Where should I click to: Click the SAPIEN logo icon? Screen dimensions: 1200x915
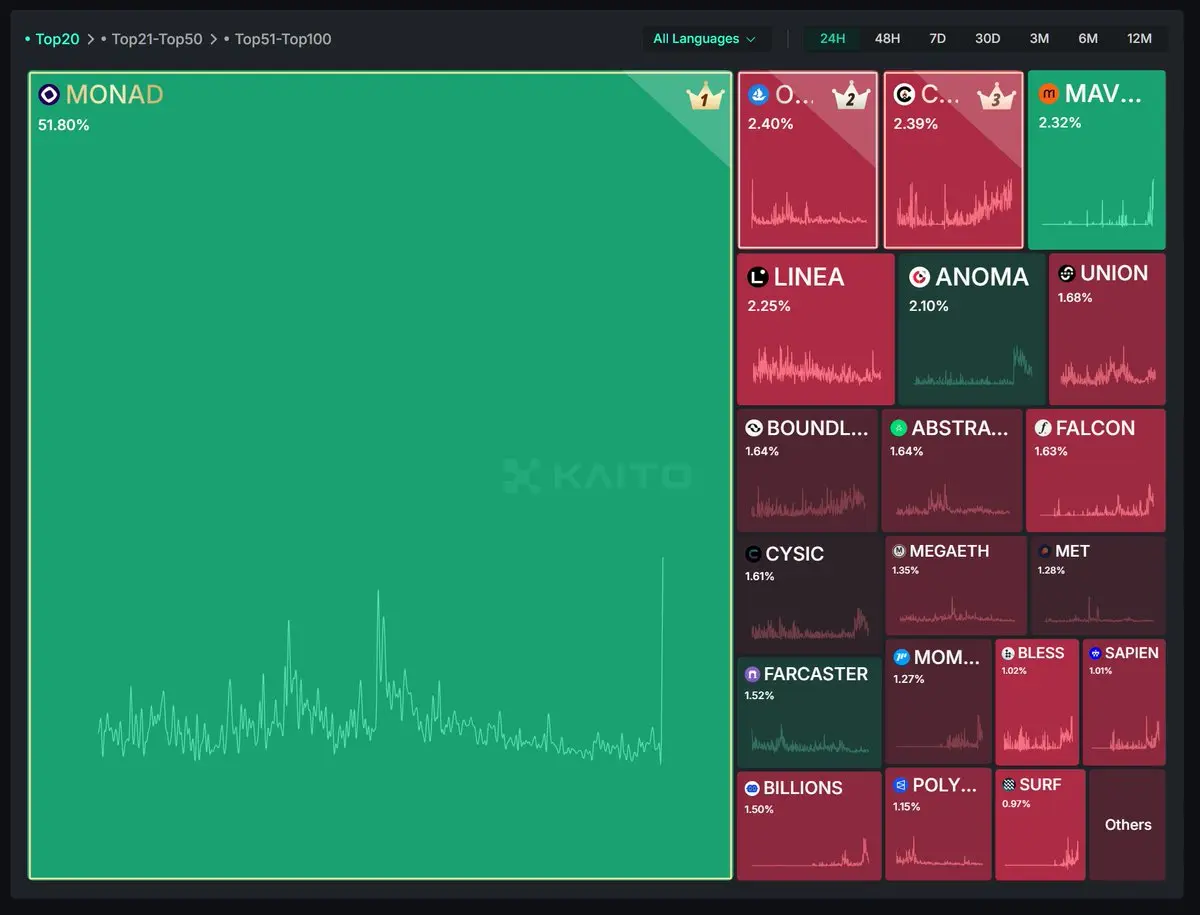(1095, 653)
